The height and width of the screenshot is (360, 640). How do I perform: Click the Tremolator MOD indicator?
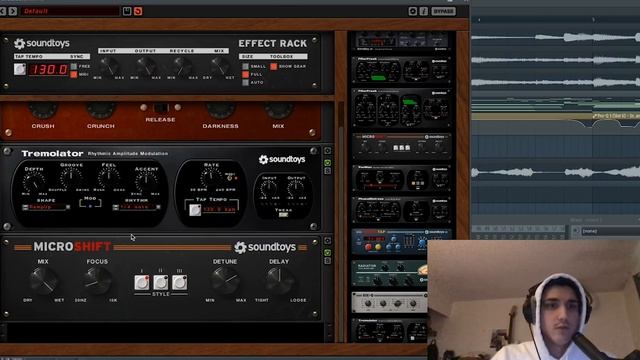tap(90, 206)
